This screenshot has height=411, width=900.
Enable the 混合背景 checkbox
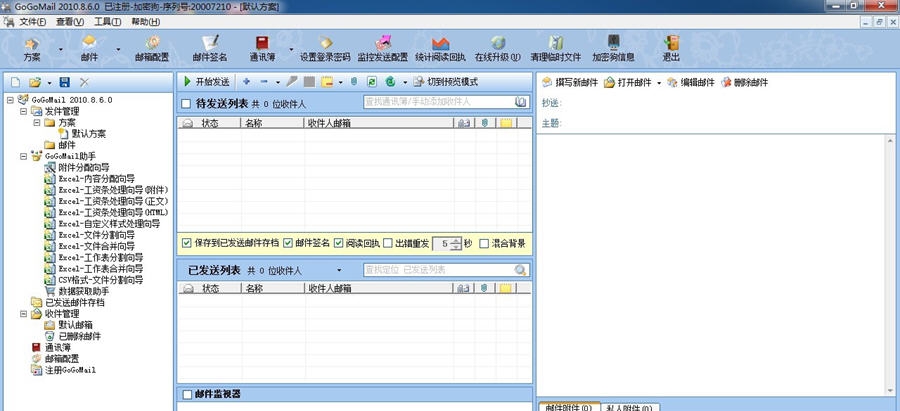tap(484, 243)
